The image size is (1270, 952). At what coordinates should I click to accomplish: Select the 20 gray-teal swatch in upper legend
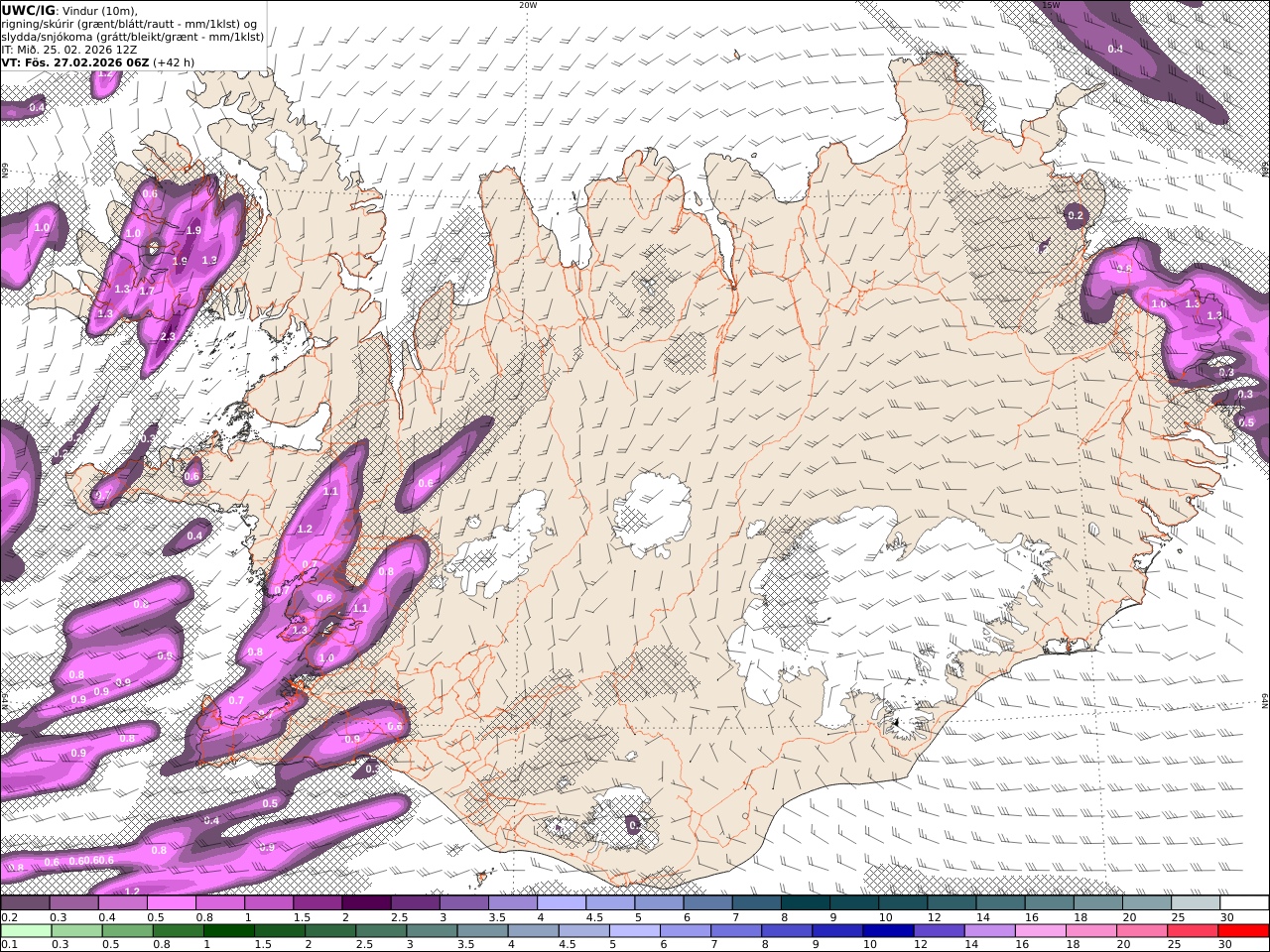pos(1148,903)
